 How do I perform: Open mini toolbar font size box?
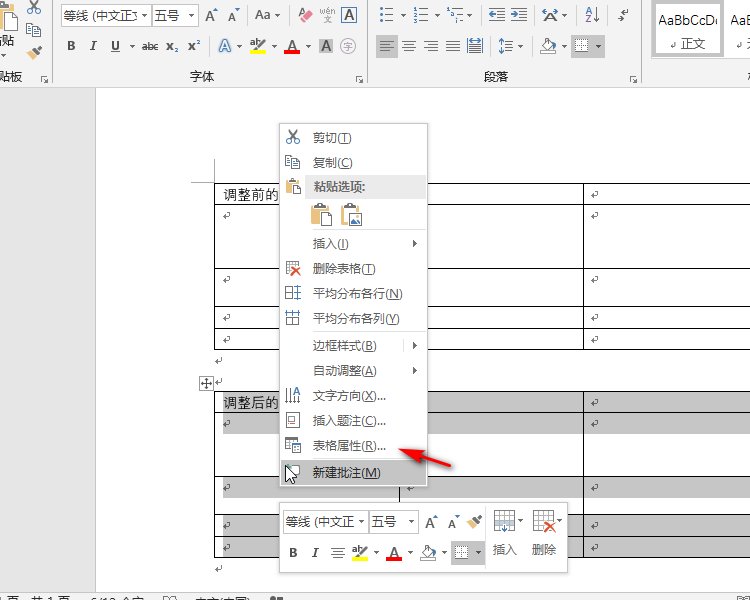[x=394, y=521]
